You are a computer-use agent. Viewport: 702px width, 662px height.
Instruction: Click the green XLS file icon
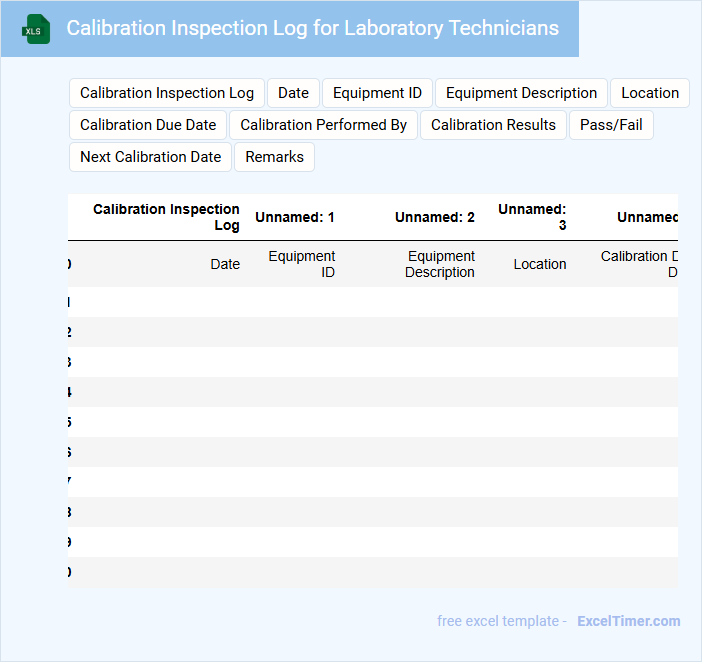(36, 29)
